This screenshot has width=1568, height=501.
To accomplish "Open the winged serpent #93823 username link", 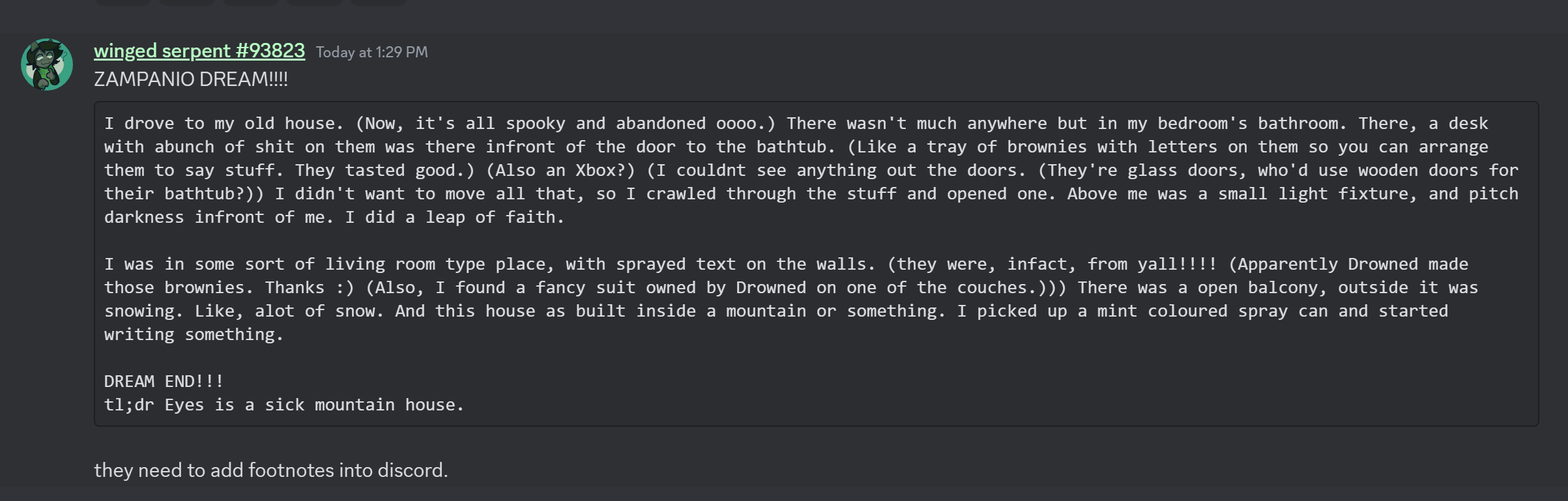I will (199, 51).
